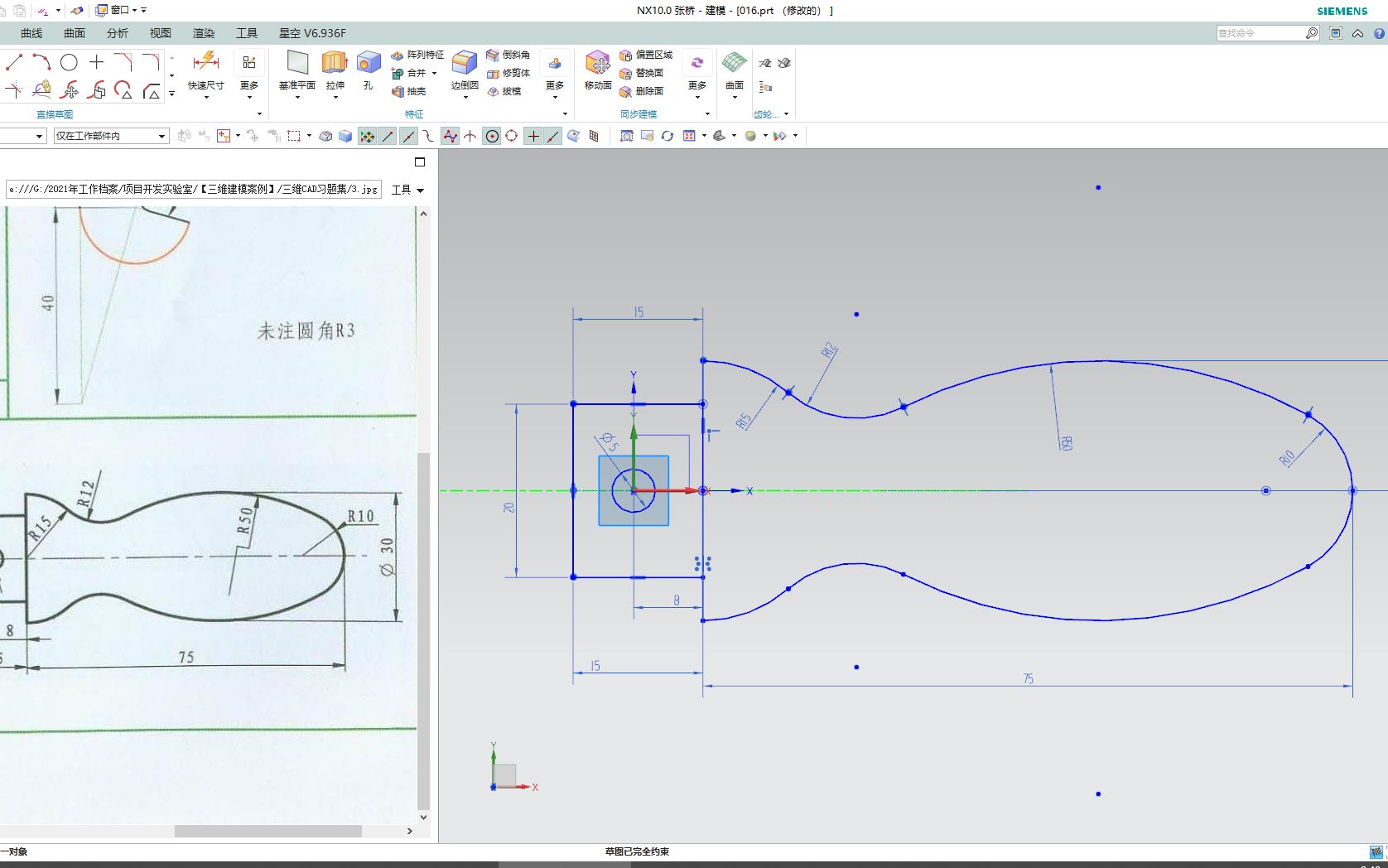
Task: Open the 仅在工作部件内 selection scope dropdown
Action: pyautogui.click(x=162, y=135)
